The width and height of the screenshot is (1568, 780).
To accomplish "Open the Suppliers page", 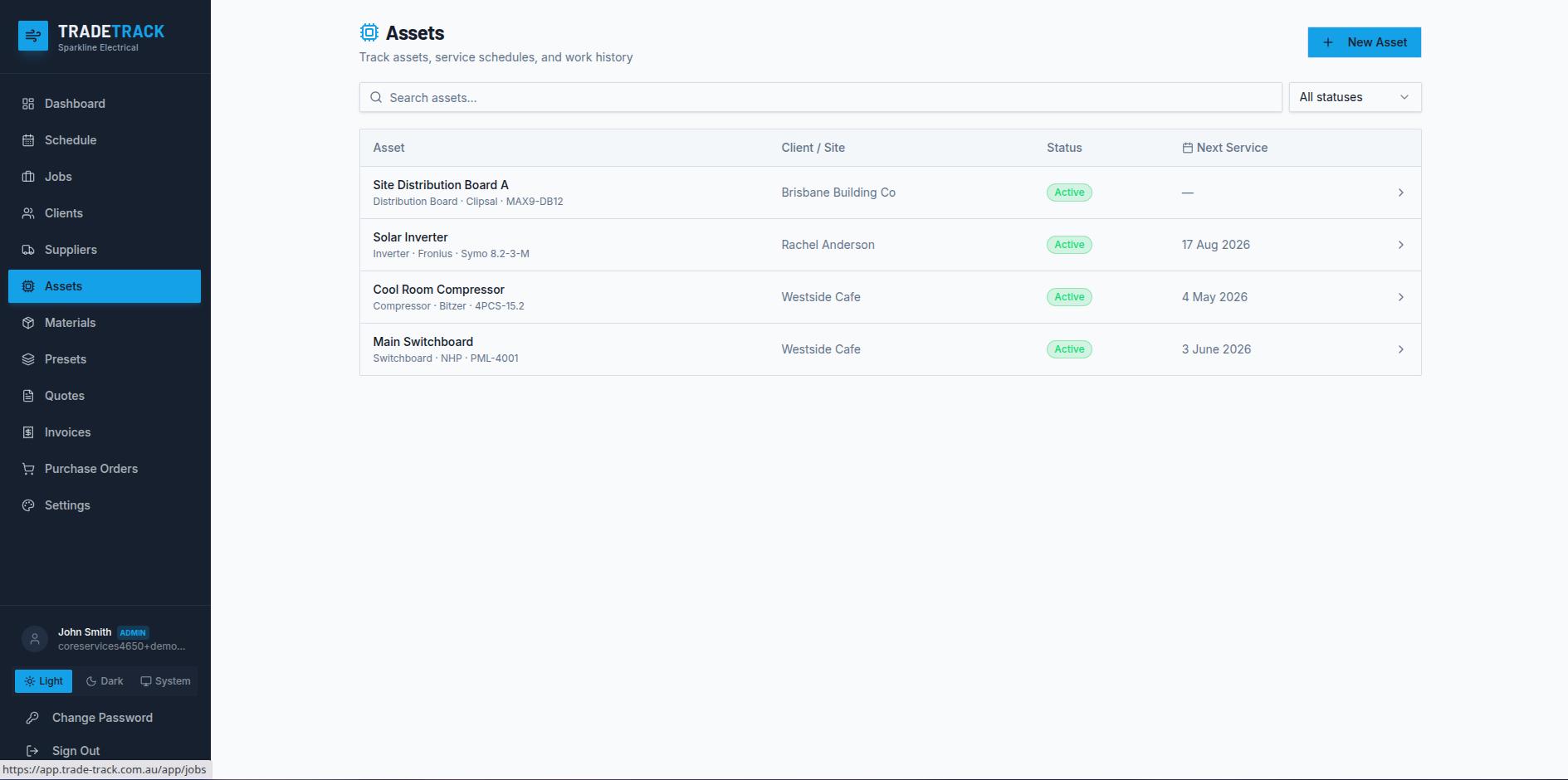I will point(105,250).
